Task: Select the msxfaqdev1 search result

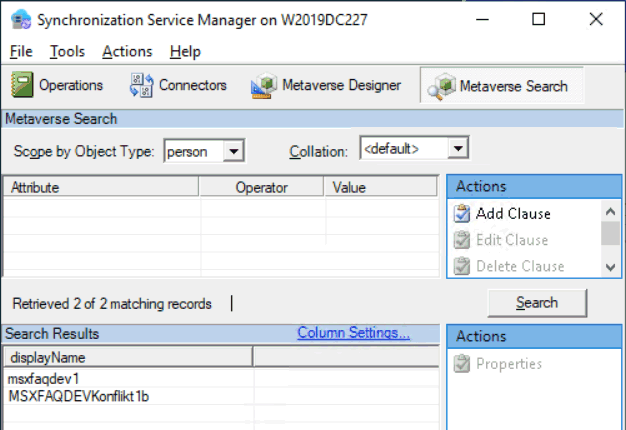Action: (x=43, y=379)
